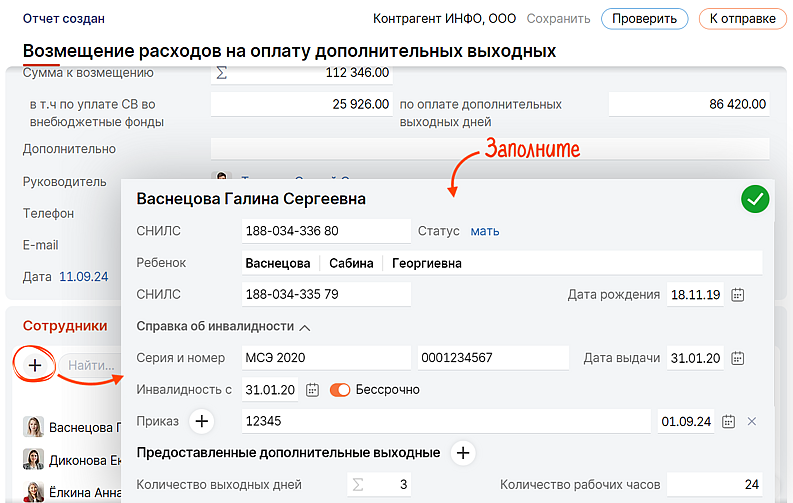
Task: Edit the certificate number field 0001234567
Action: tap(492, 359)
